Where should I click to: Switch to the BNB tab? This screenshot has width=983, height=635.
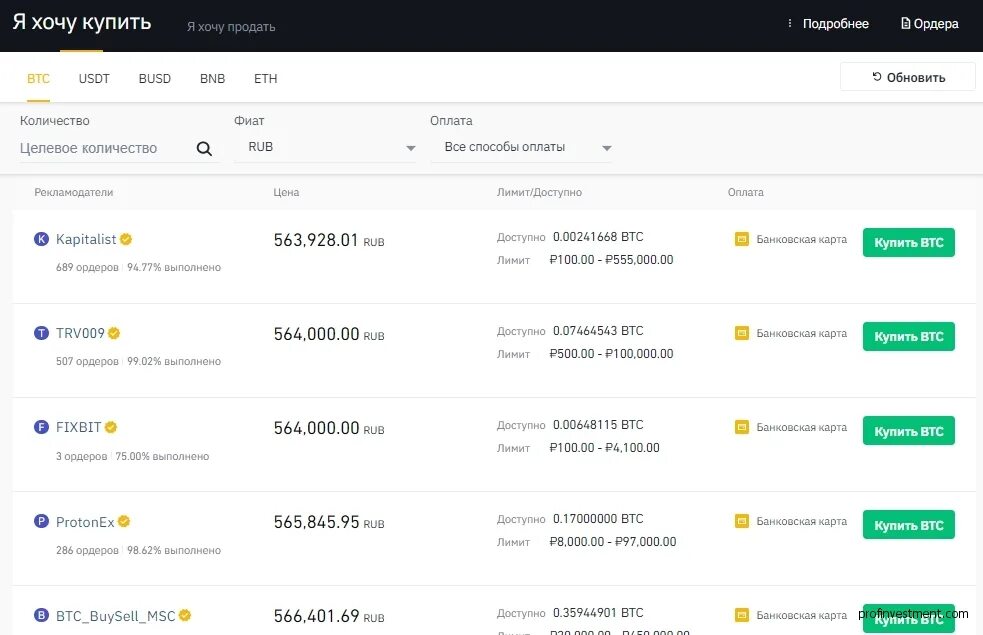213,78
